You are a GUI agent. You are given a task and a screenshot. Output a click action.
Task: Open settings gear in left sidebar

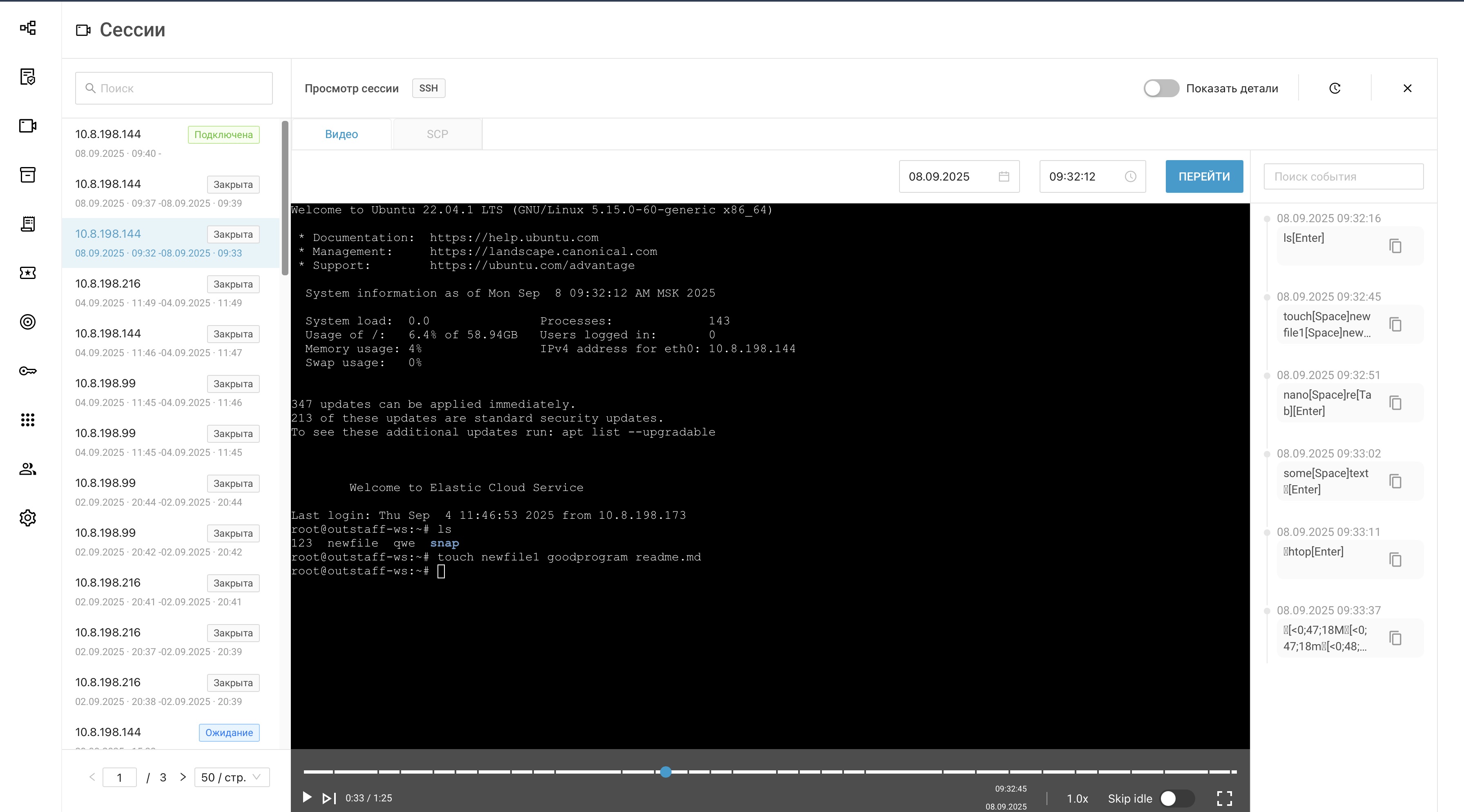click(x=27, y=518)
